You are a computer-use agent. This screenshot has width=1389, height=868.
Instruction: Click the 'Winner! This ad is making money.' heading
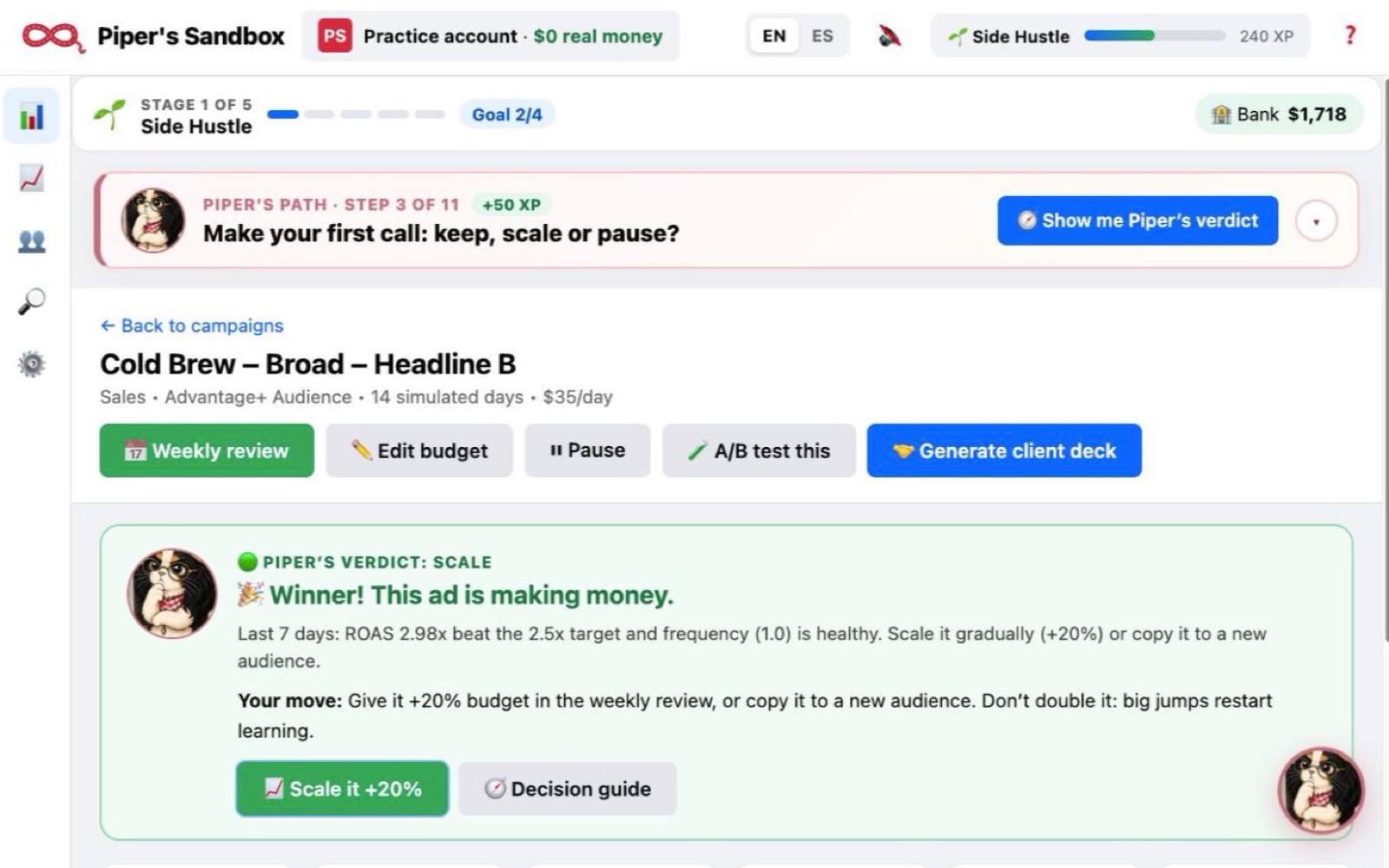click(471, 595)
